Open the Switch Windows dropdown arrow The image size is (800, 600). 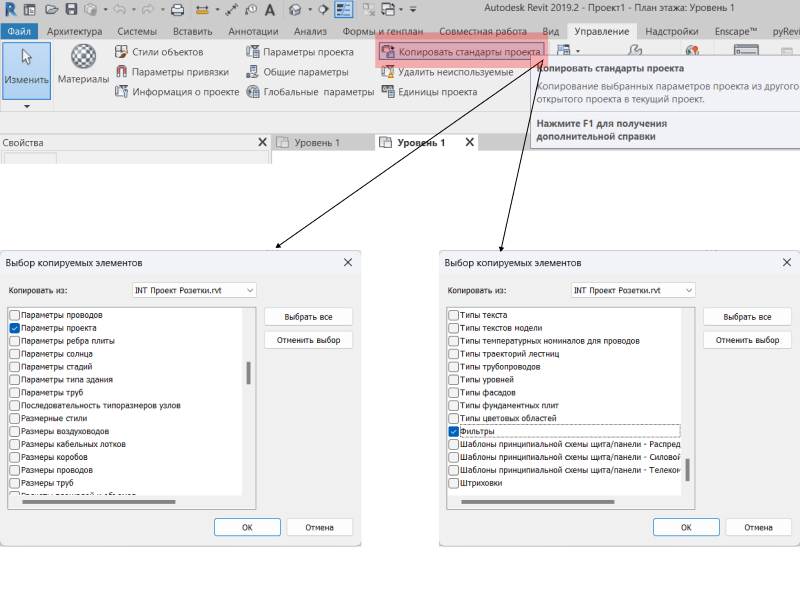coord(401,9)
